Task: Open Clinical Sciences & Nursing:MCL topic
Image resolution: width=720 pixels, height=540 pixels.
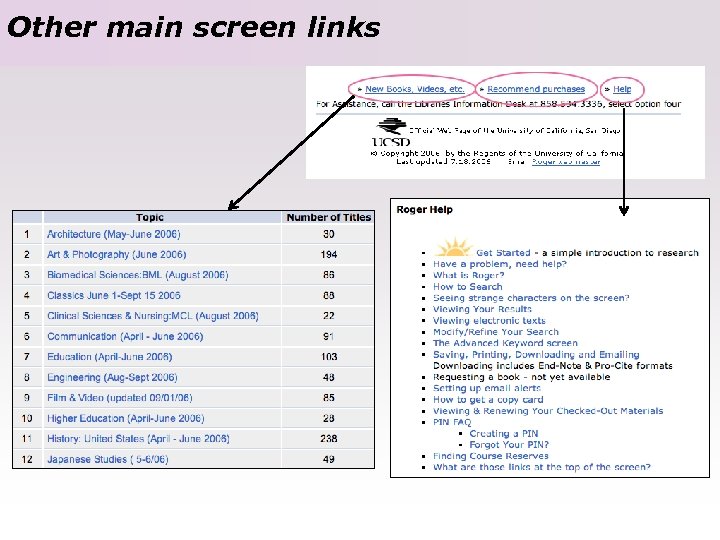Action: pyautogui.click(x=152, y=316)
